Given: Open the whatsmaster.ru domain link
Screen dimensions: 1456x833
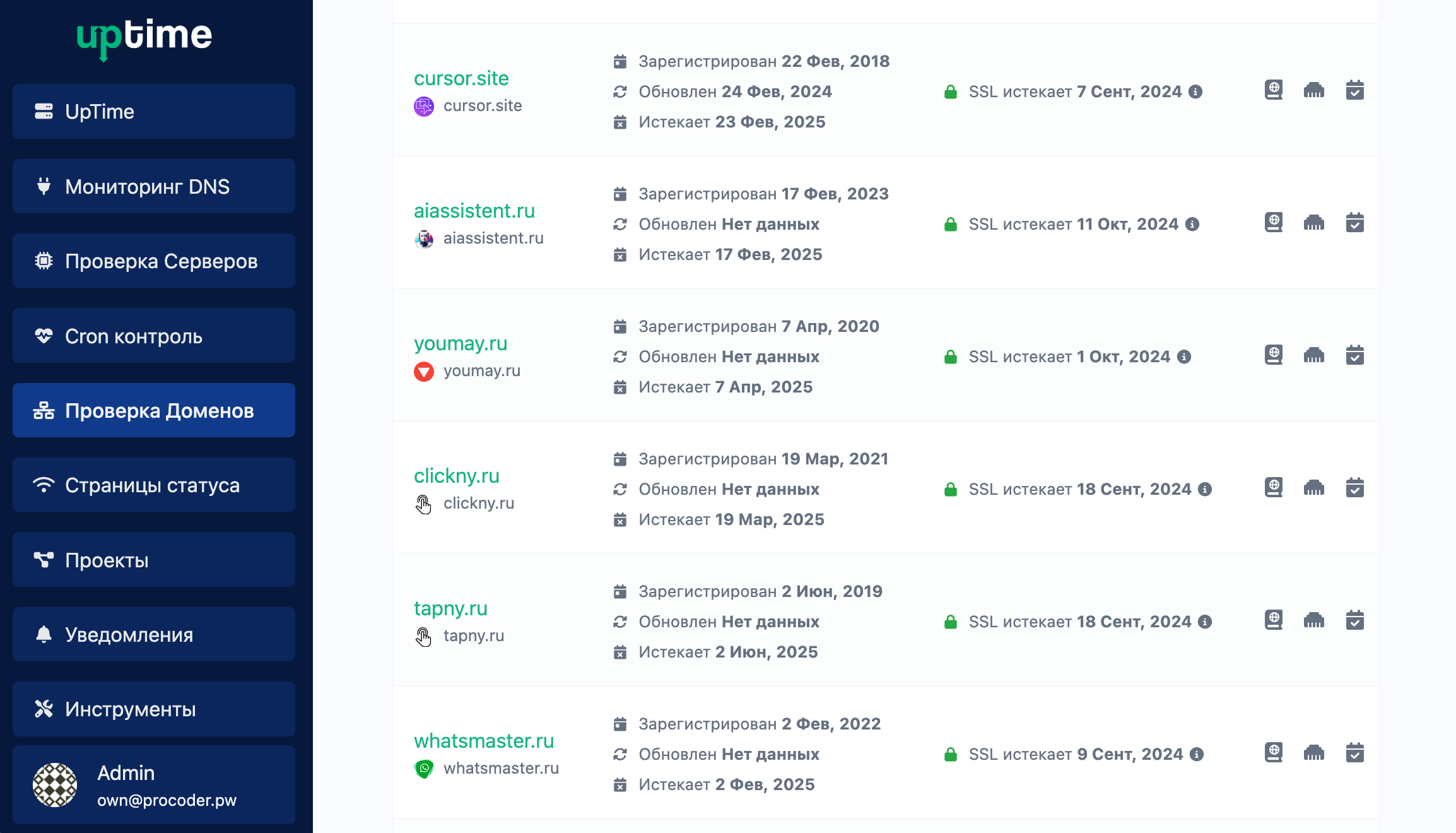Looking at the screenshot, I should pyautogui.click(x=484, y=741).
